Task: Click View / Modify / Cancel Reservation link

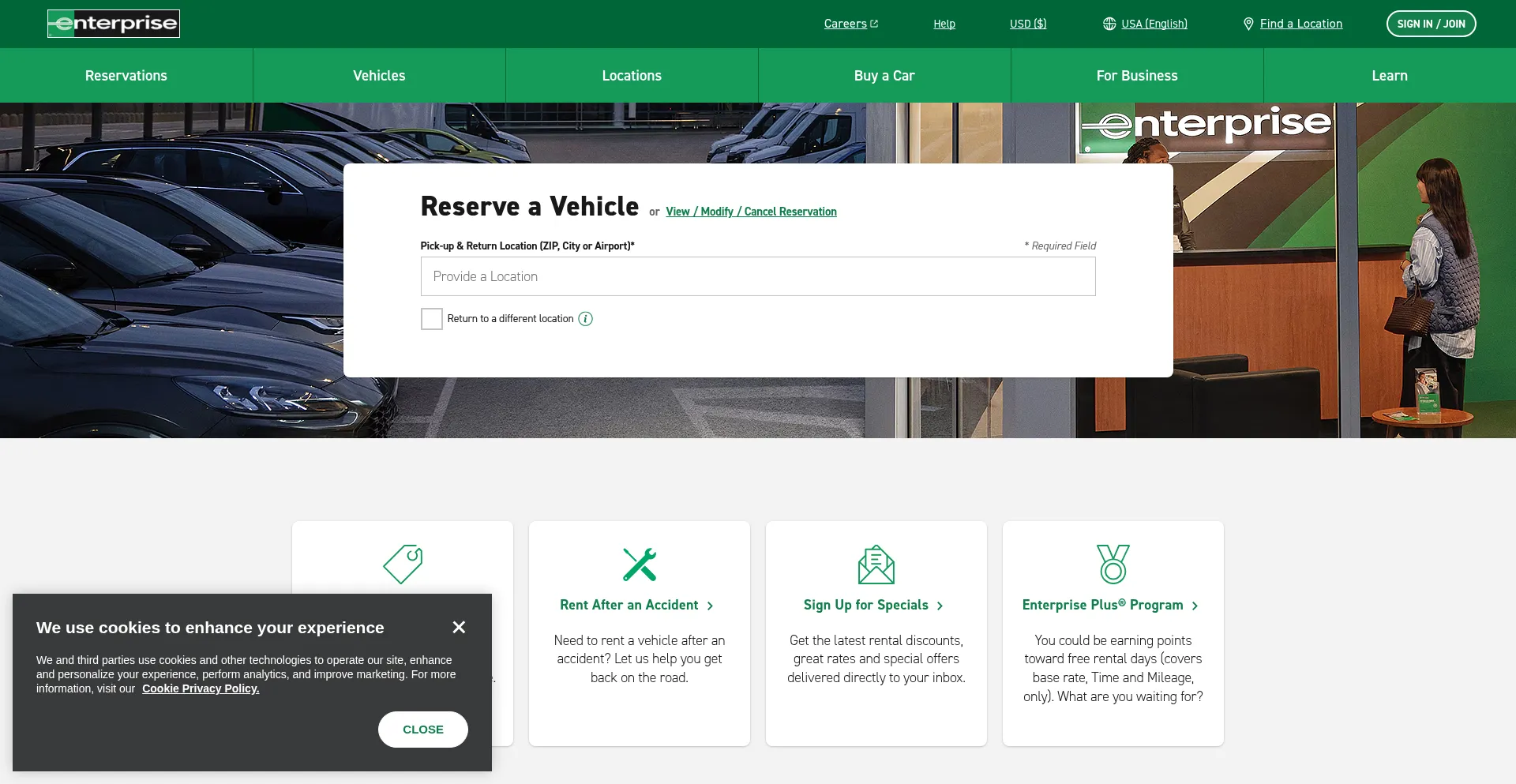Action: [x=751, y=212]
